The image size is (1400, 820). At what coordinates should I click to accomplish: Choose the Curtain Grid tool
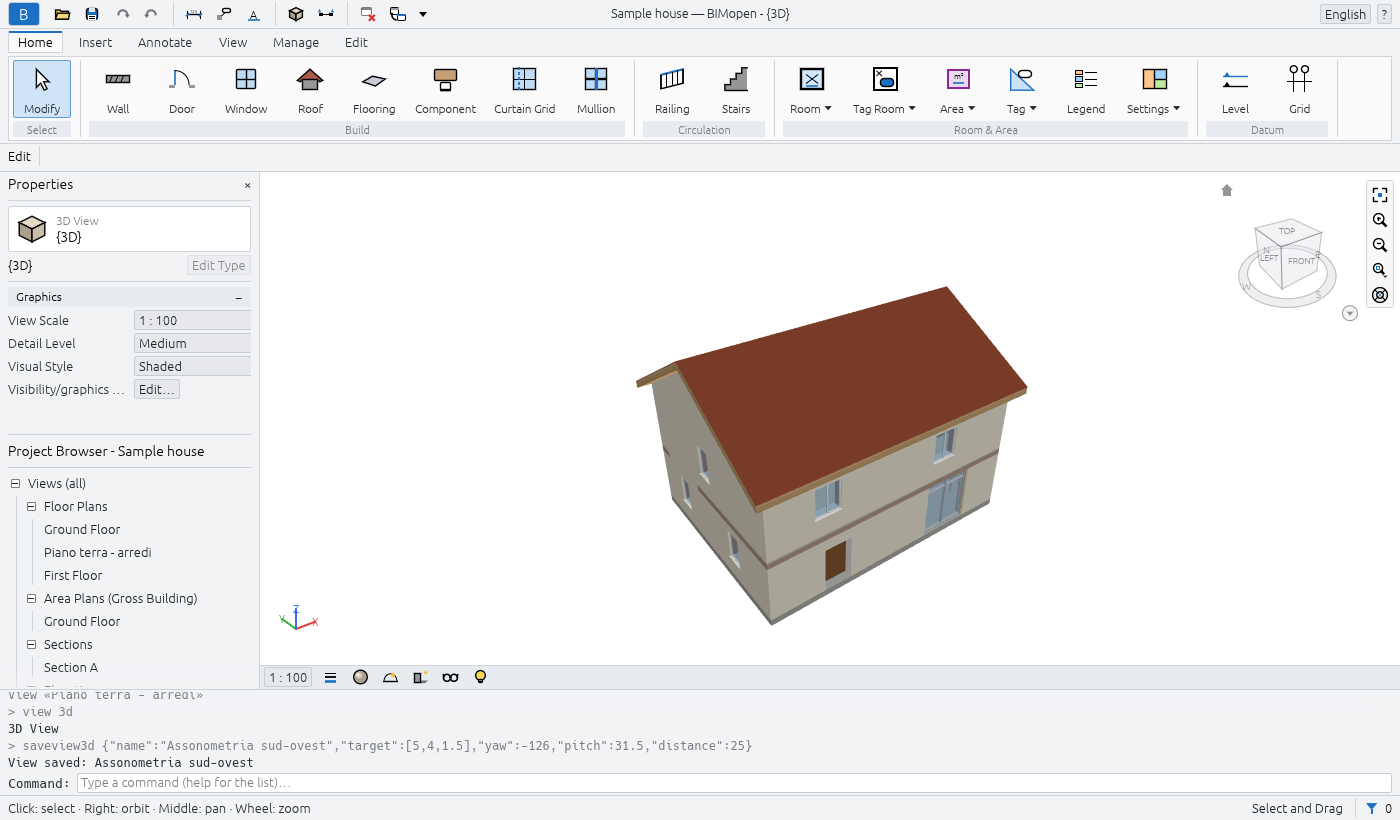524,90
